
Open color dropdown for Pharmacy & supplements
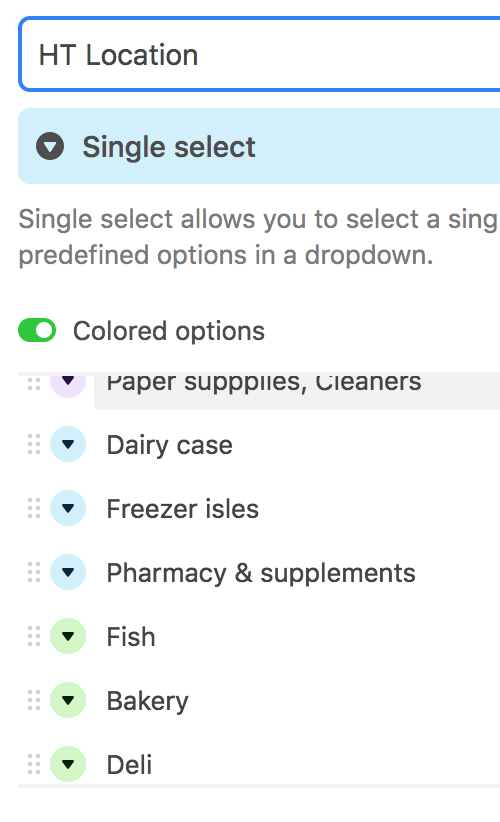pyautogui.click(x=68, y=572)
